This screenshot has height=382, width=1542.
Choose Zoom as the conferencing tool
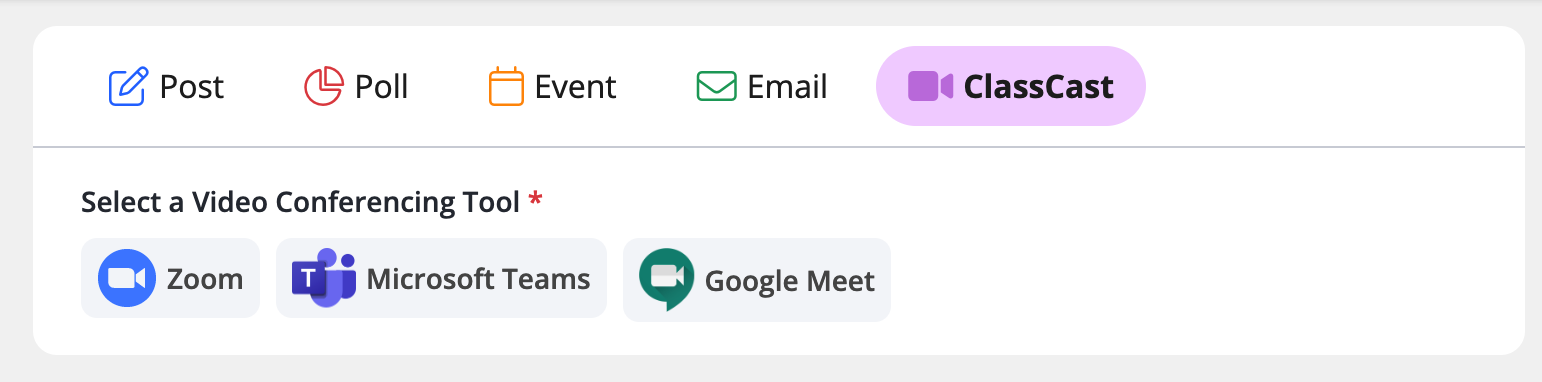tap(170, 278)
